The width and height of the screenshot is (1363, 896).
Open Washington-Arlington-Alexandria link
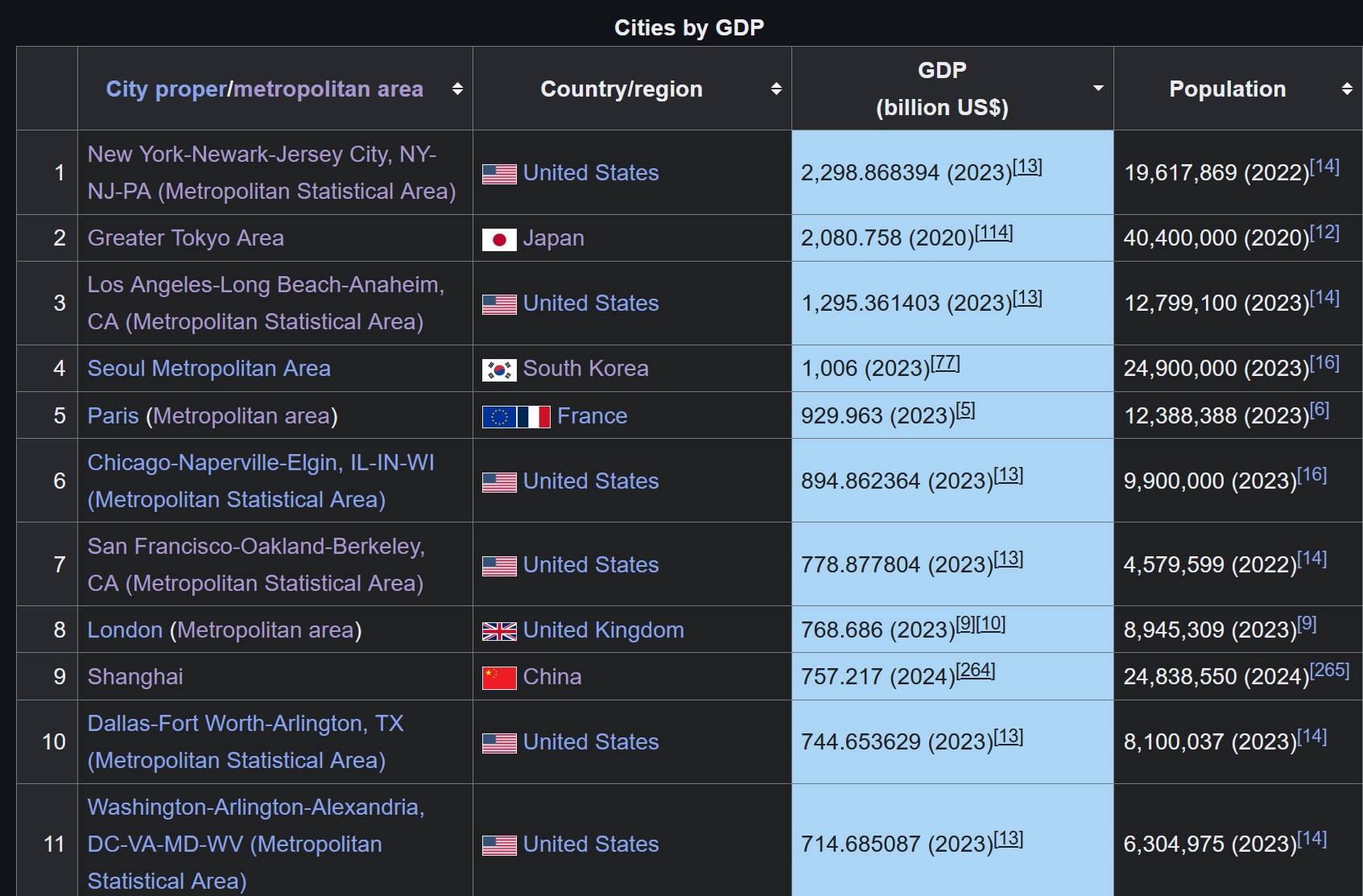256,844
